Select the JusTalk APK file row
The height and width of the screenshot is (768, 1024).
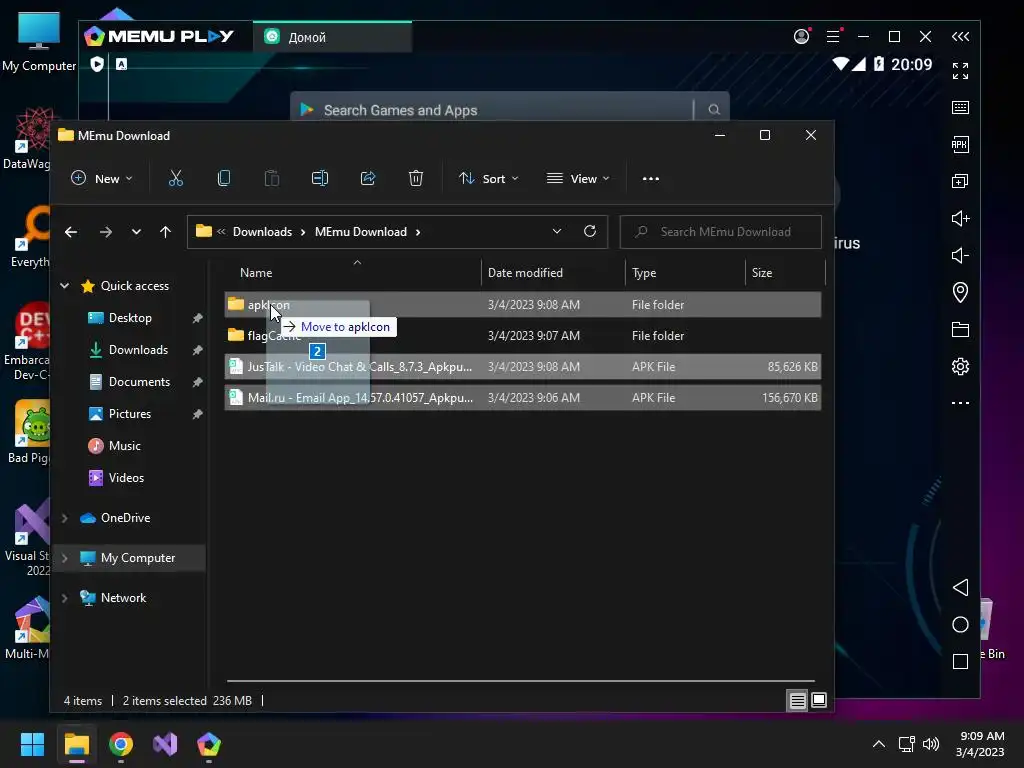click(522, 367)
